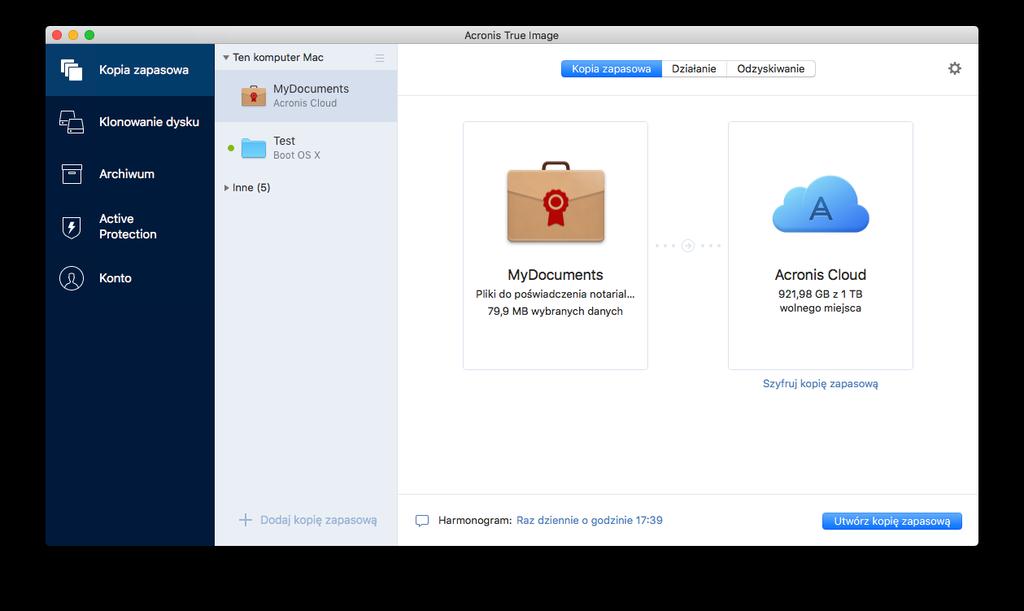
Task: Select Active Protection label in sidebar
Action: click(x=128, y=227)
